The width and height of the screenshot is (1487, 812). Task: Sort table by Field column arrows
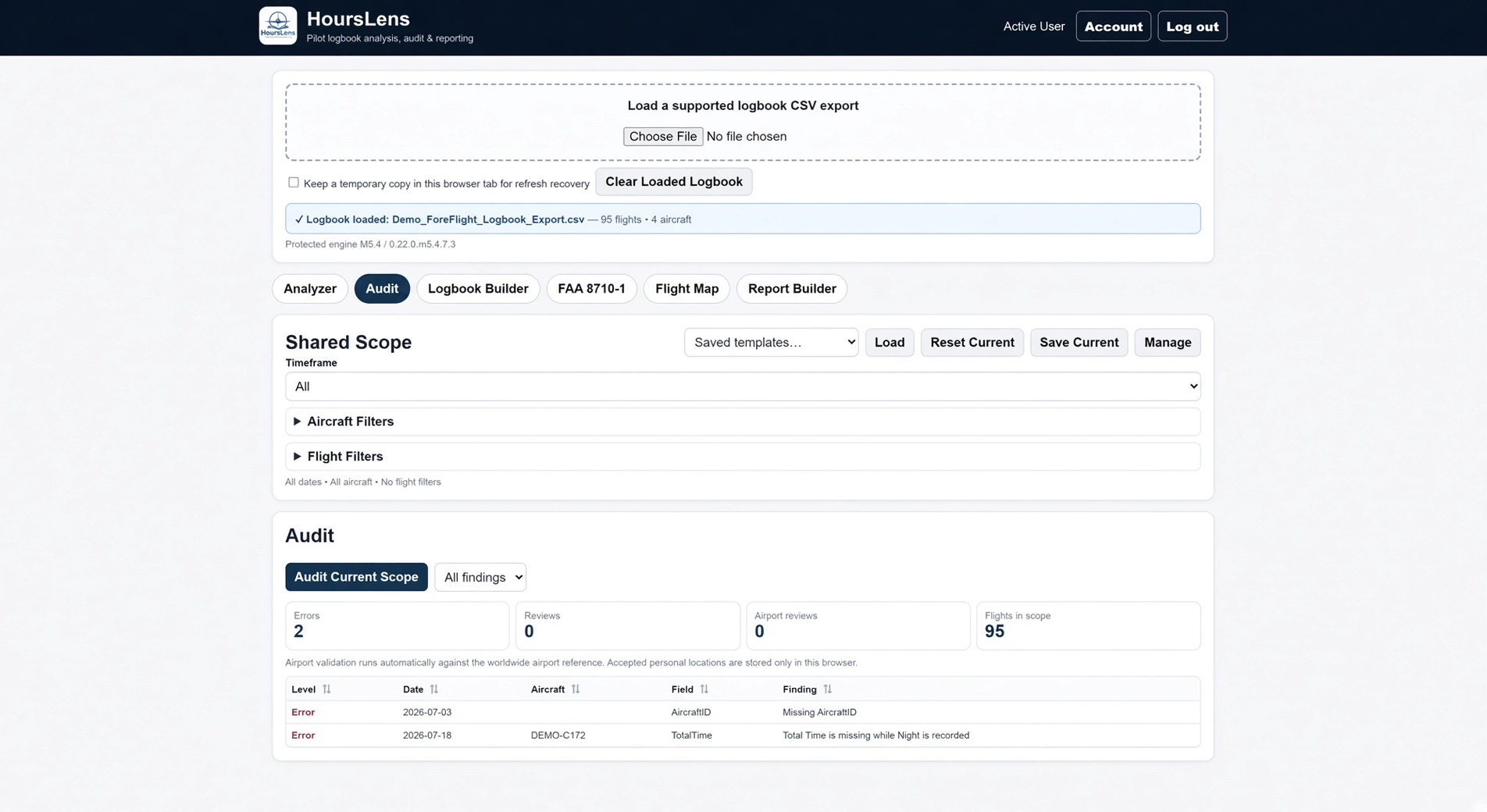coord(704,689)
